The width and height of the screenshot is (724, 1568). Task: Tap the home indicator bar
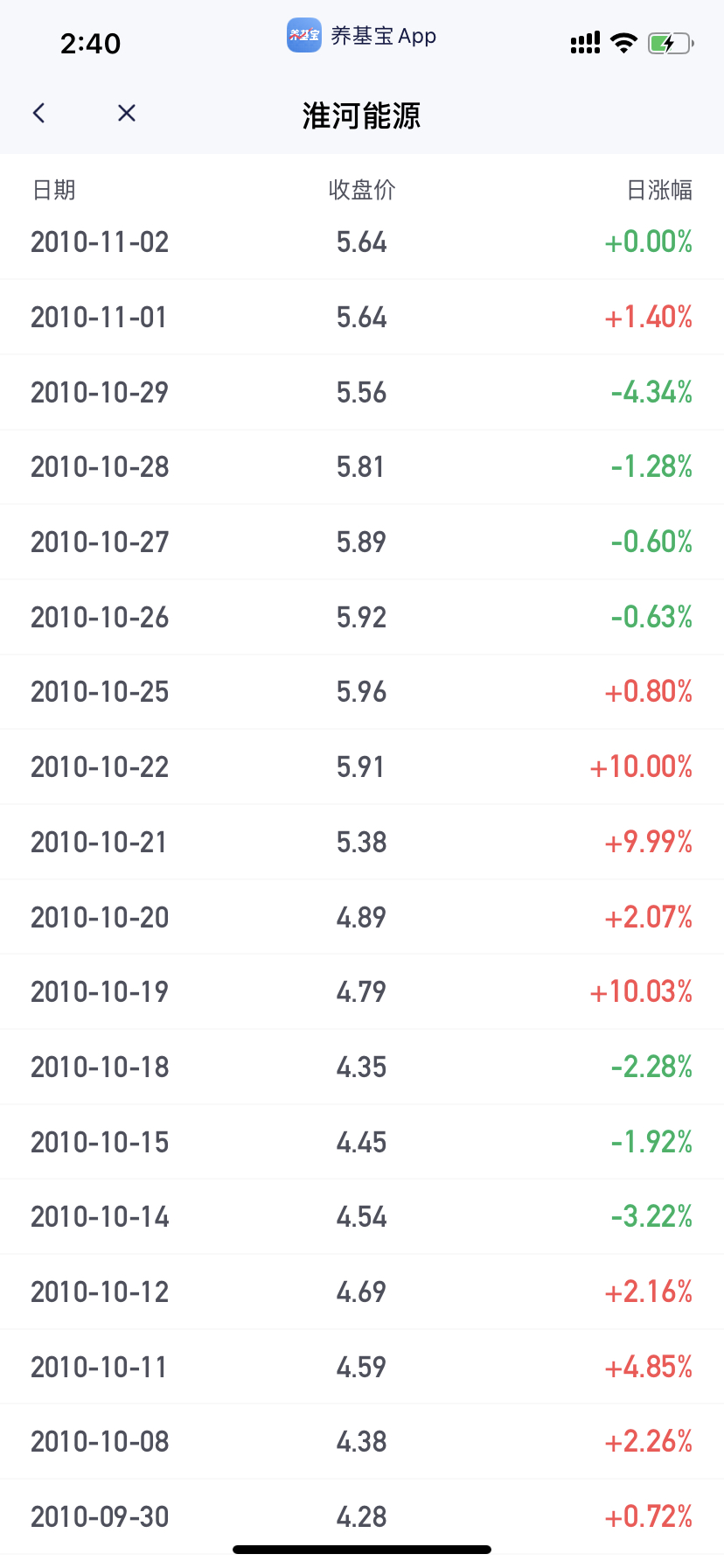click(x=362, y=1550)
